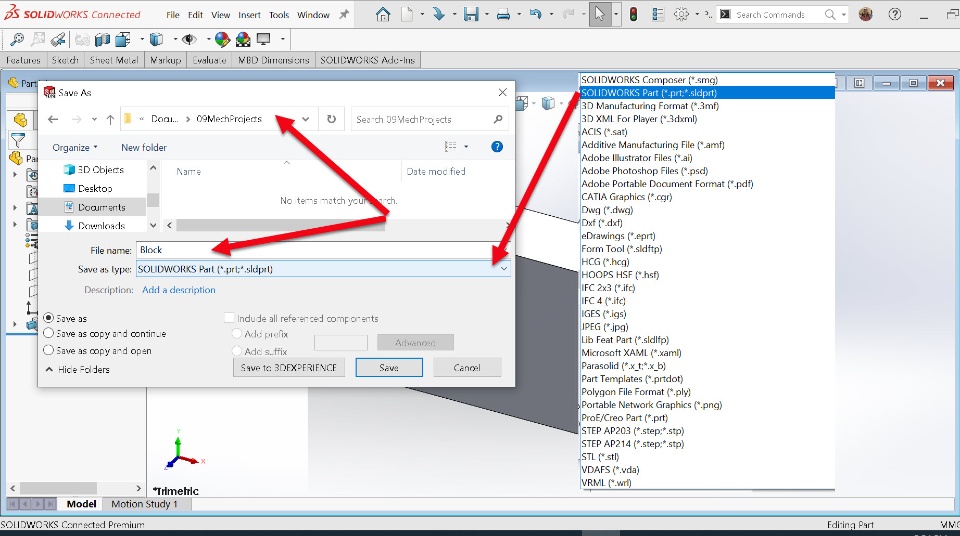Screen dimensions: 960x536
Task: Open the Insert menu
Action: click(x=249, y=15)
